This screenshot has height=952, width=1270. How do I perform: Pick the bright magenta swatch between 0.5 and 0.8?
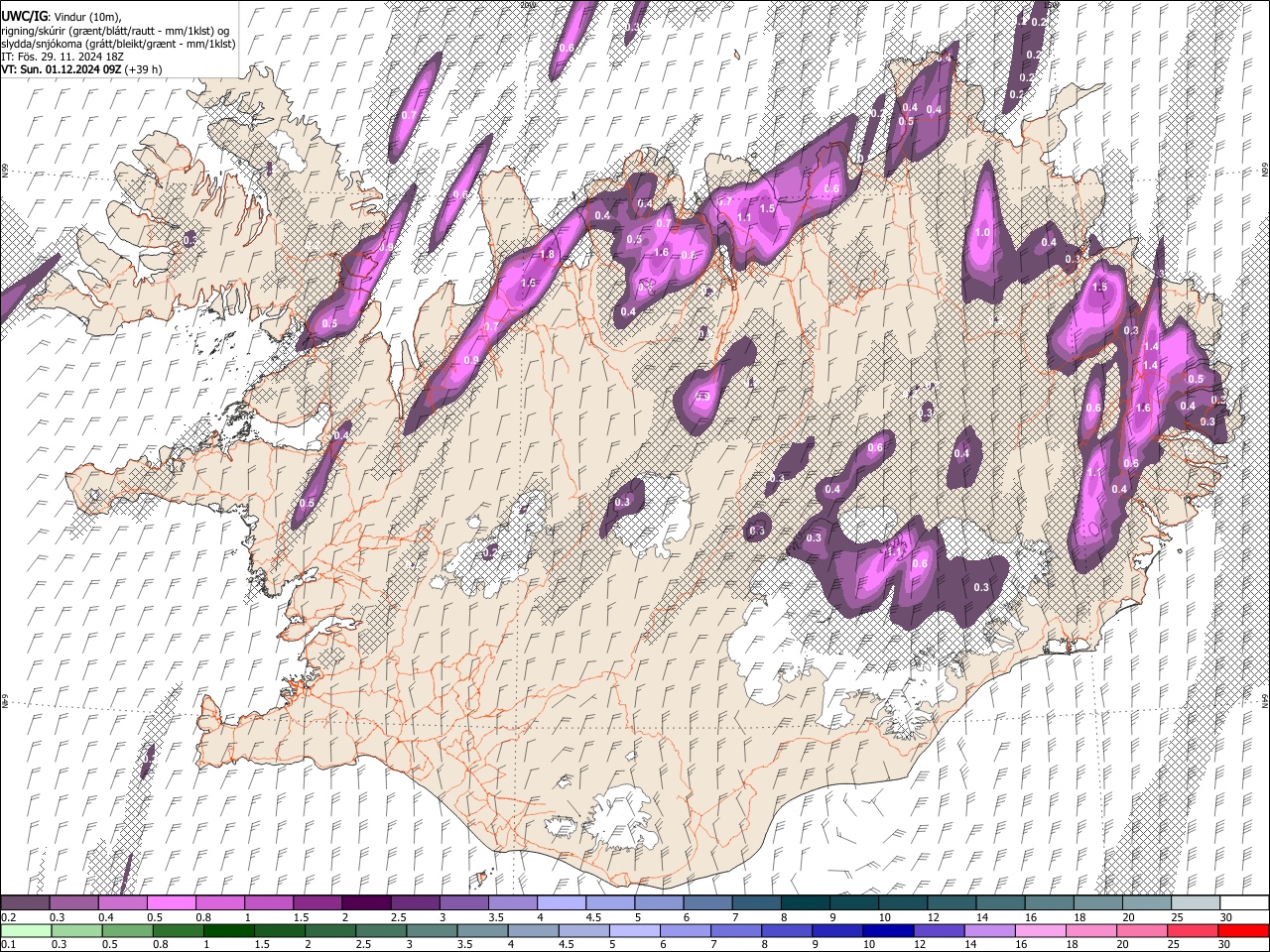[172, 902]
